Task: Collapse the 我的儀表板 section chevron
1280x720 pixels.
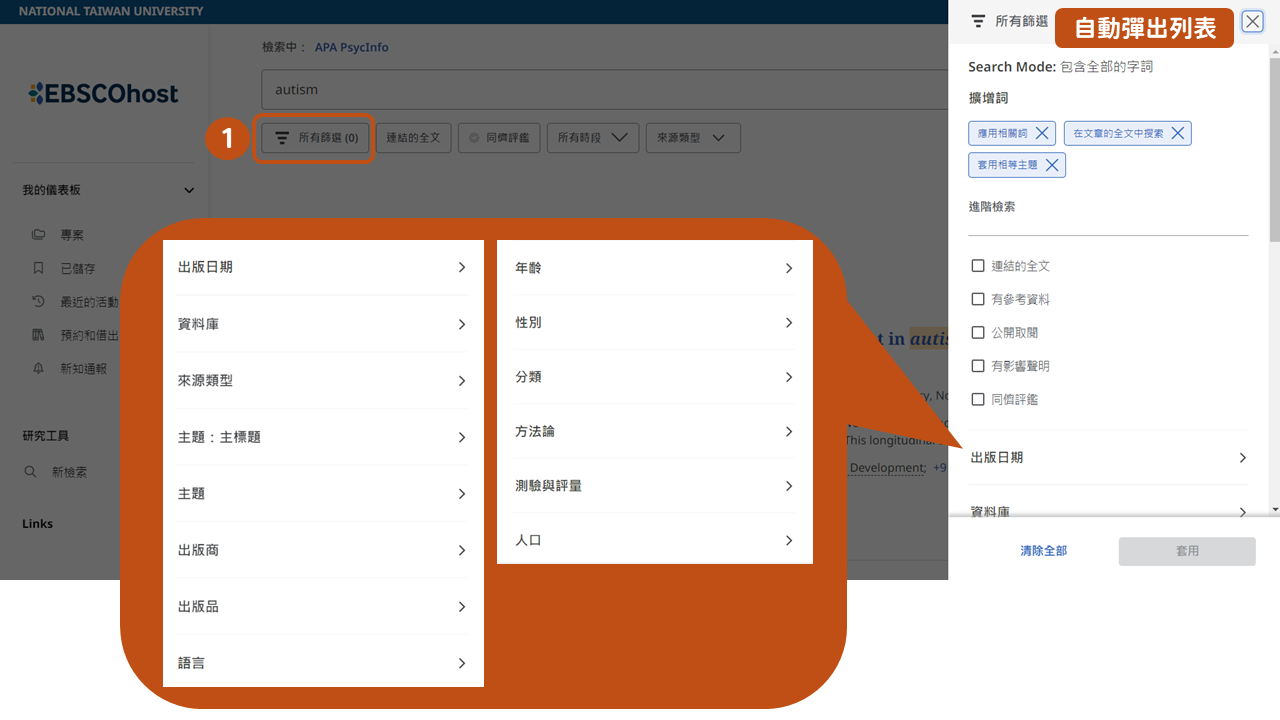Action: 189,190
